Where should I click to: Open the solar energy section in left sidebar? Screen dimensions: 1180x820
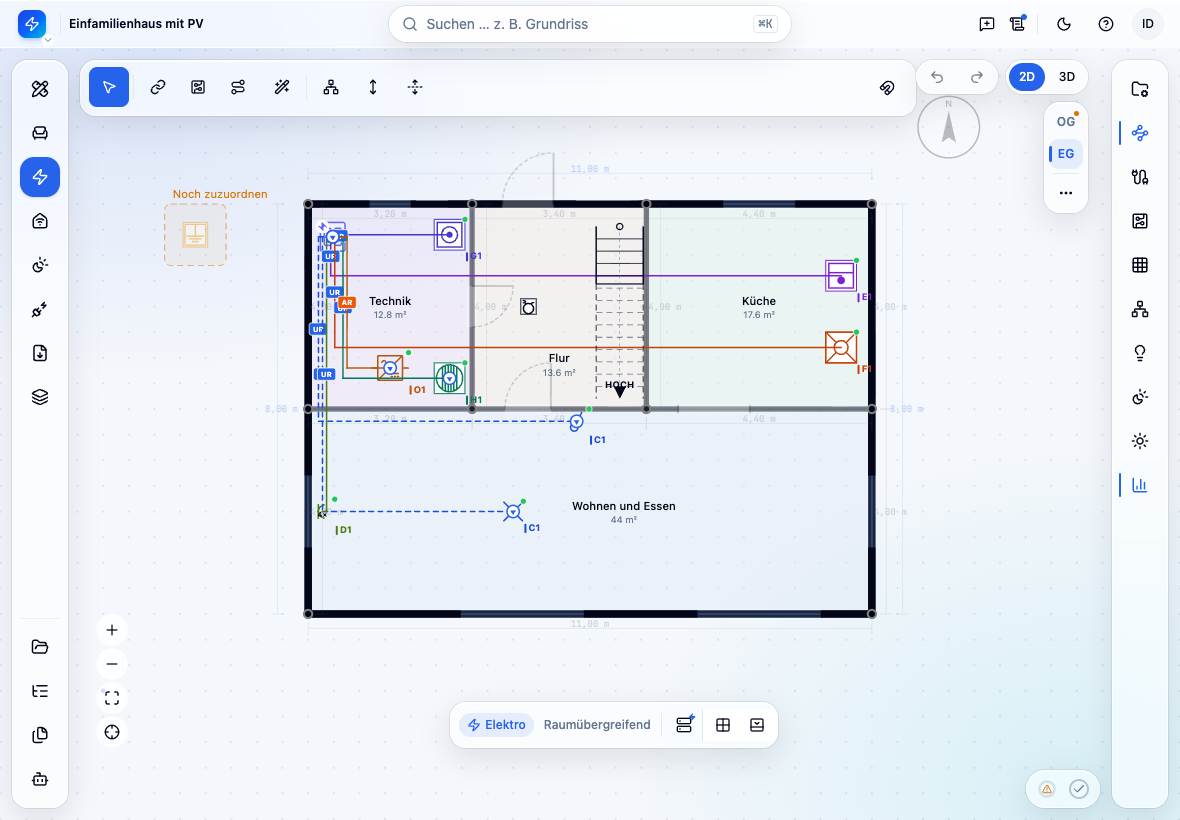click(40, 265)
